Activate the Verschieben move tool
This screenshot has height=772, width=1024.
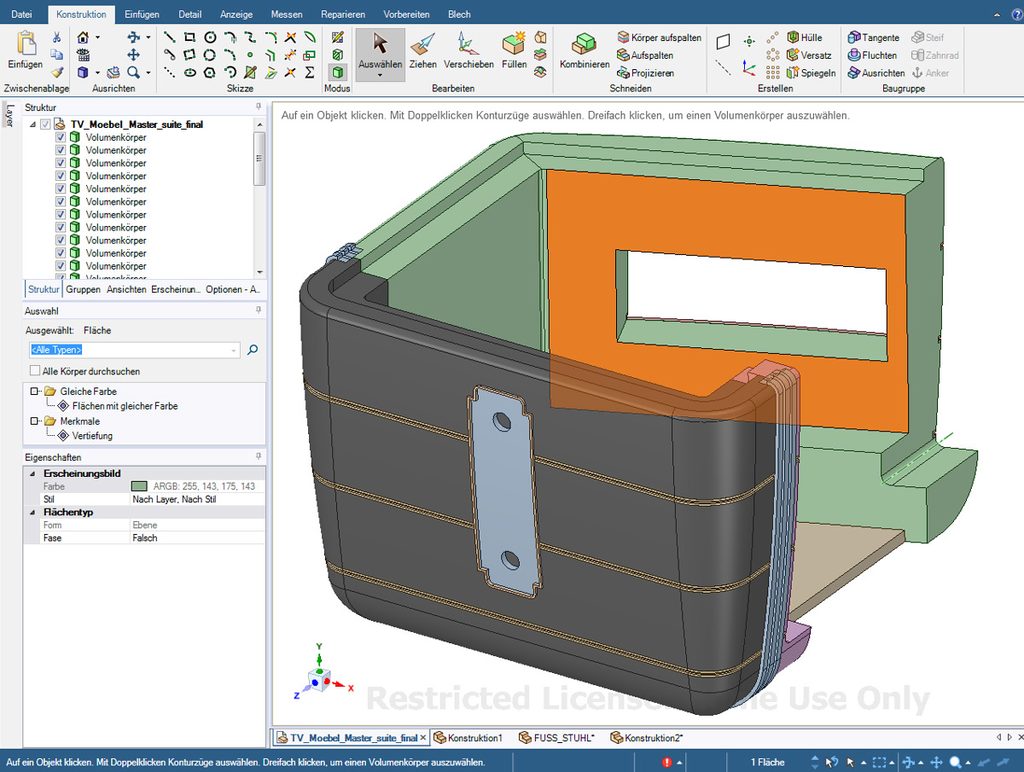(468, 48)
